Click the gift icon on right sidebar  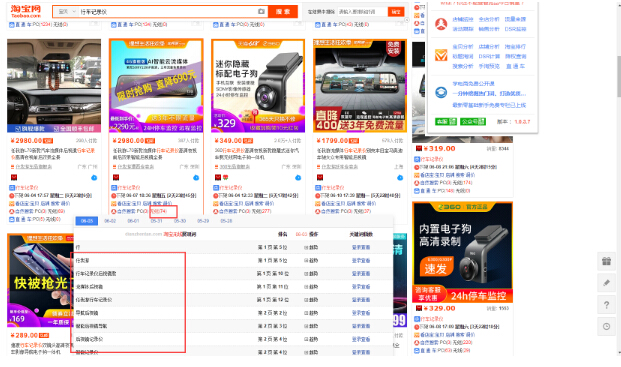(606, 261)
